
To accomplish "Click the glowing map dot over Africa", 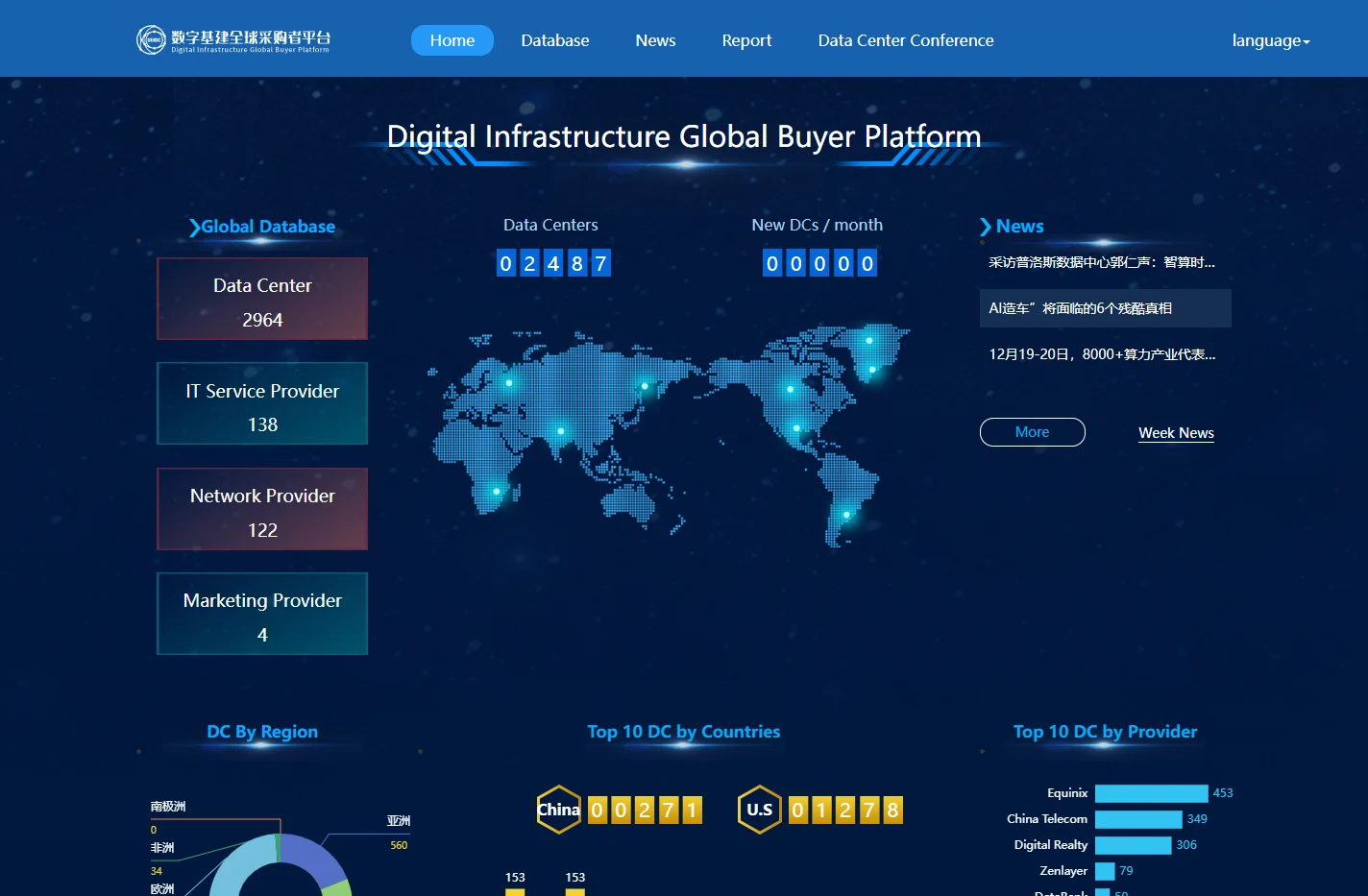I will pyautogui.click(x=497, y=492).
